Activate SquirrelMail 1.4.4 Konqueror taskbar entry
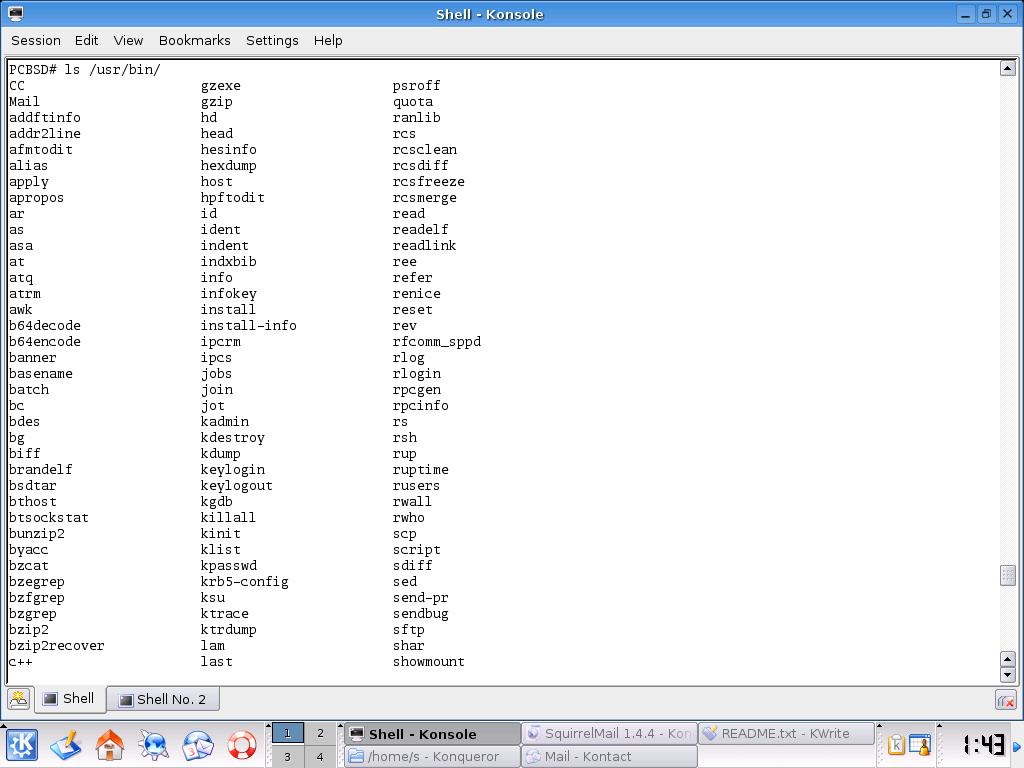This screenshot has width=1024, height=768. pyautogui.click(x=609, y=733)
